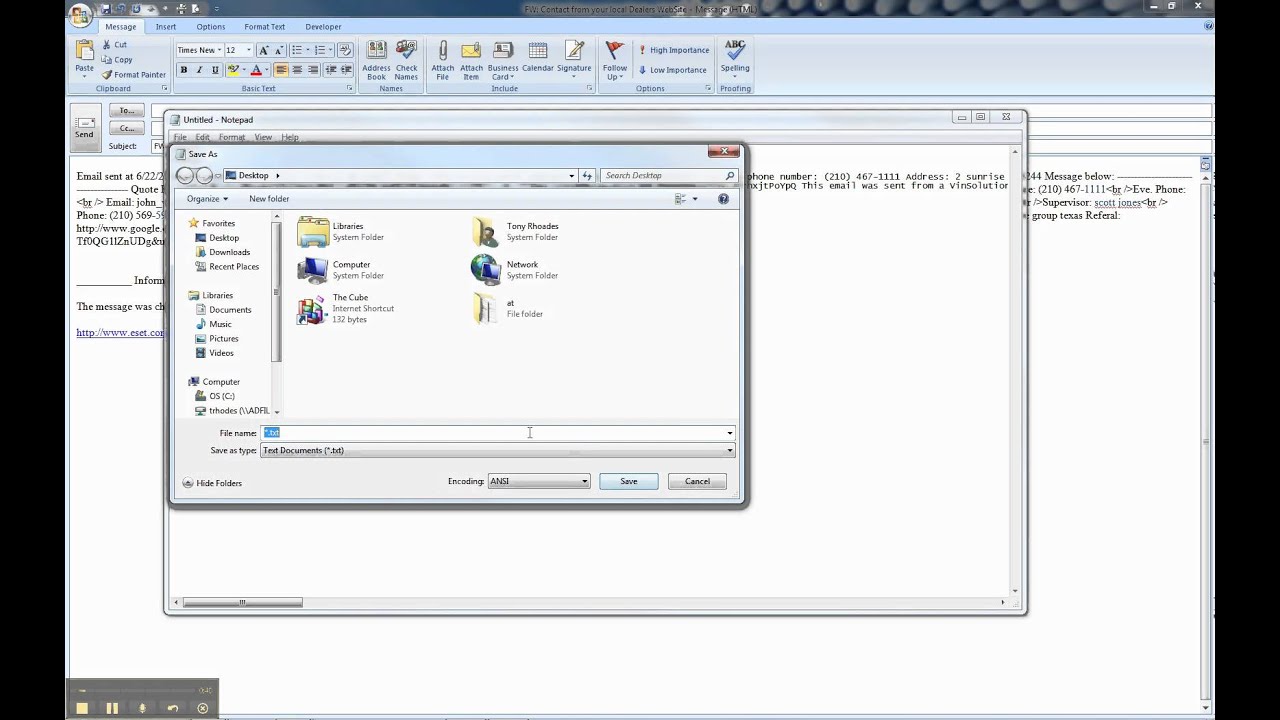Click Organize in the Save As dialog

pos(207,199)
